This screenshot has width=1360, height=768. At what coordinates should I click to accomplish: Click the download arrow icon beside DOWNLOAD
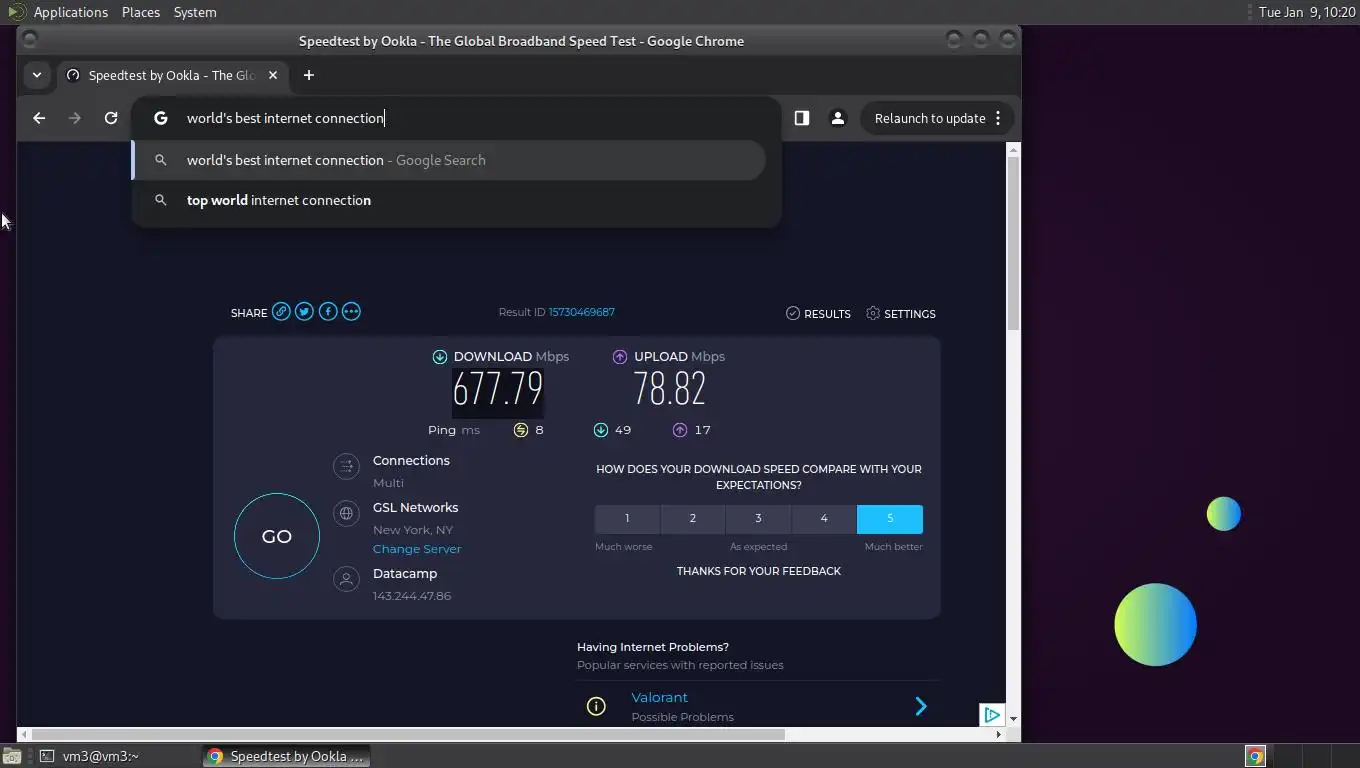439,357
